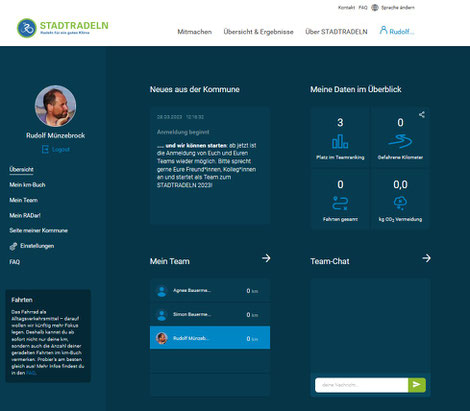Open FAQ in the sidebar
470x411 pixels.
coord(14,262)
